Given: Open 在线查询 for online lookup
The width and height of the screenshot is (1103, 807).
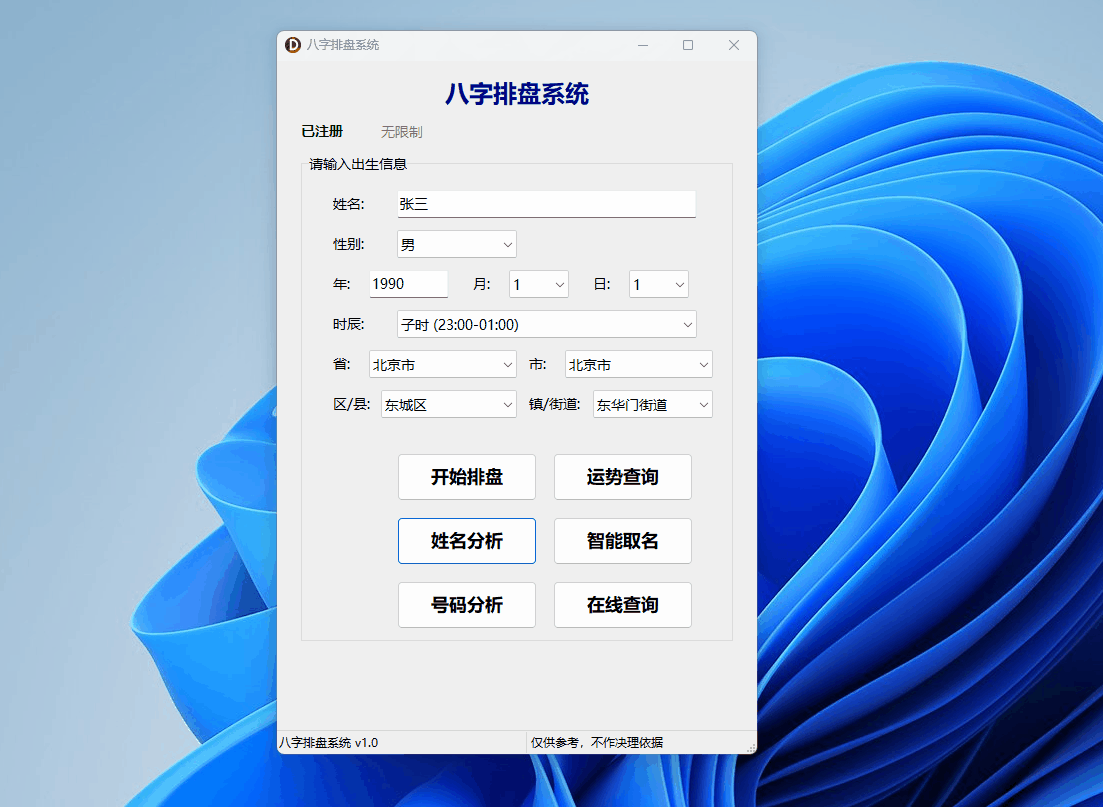Looking at the screenshot, I should (x=622, y=605).
